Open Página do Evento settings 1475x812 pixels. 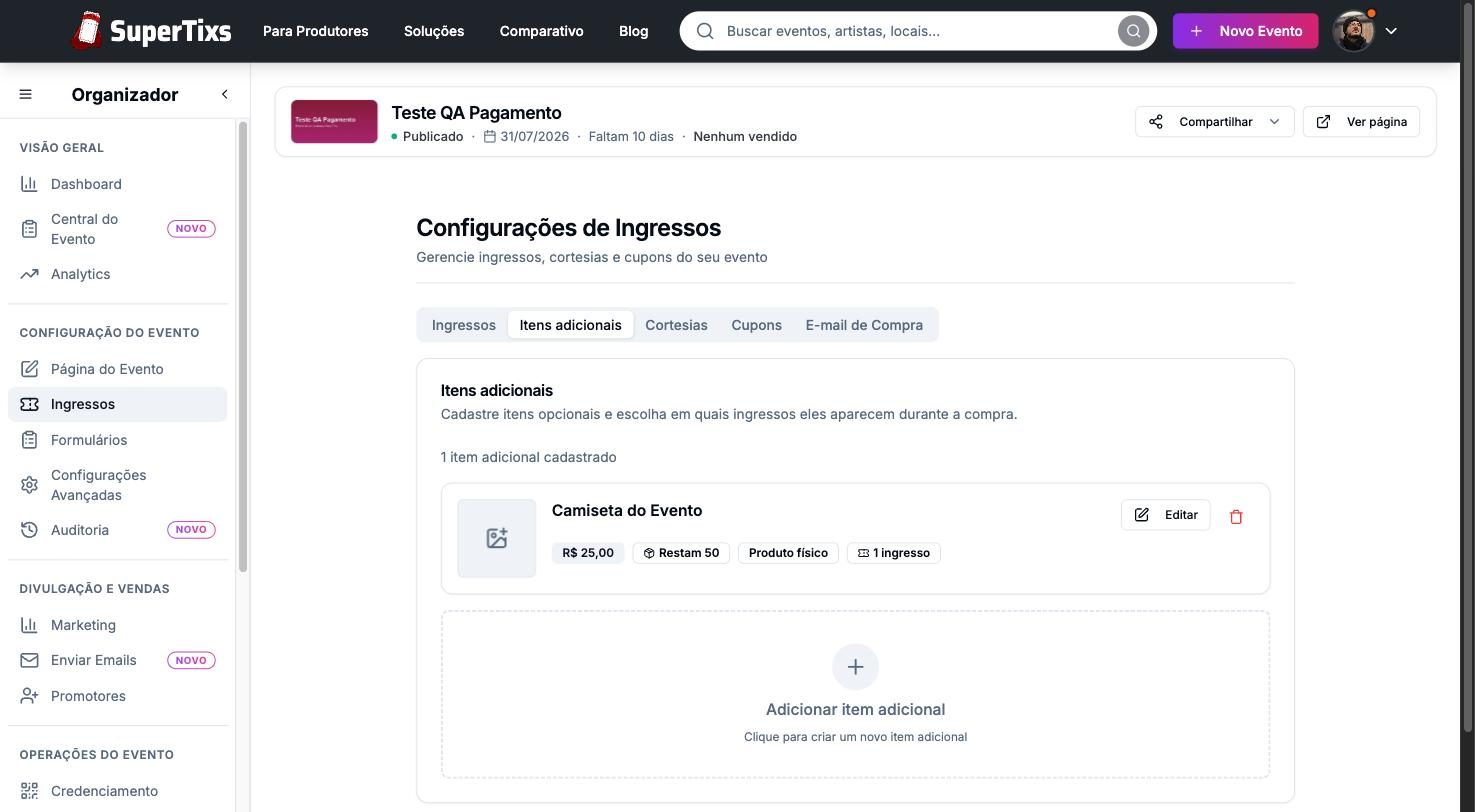click(117, 369)
